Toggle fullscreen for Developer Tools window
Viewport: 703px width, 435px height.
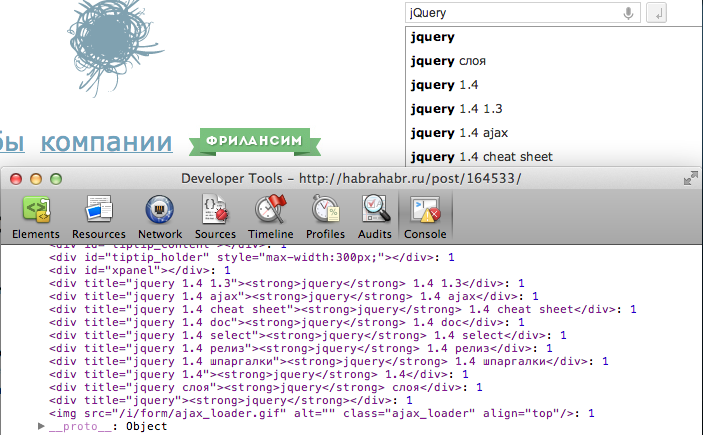690,178
